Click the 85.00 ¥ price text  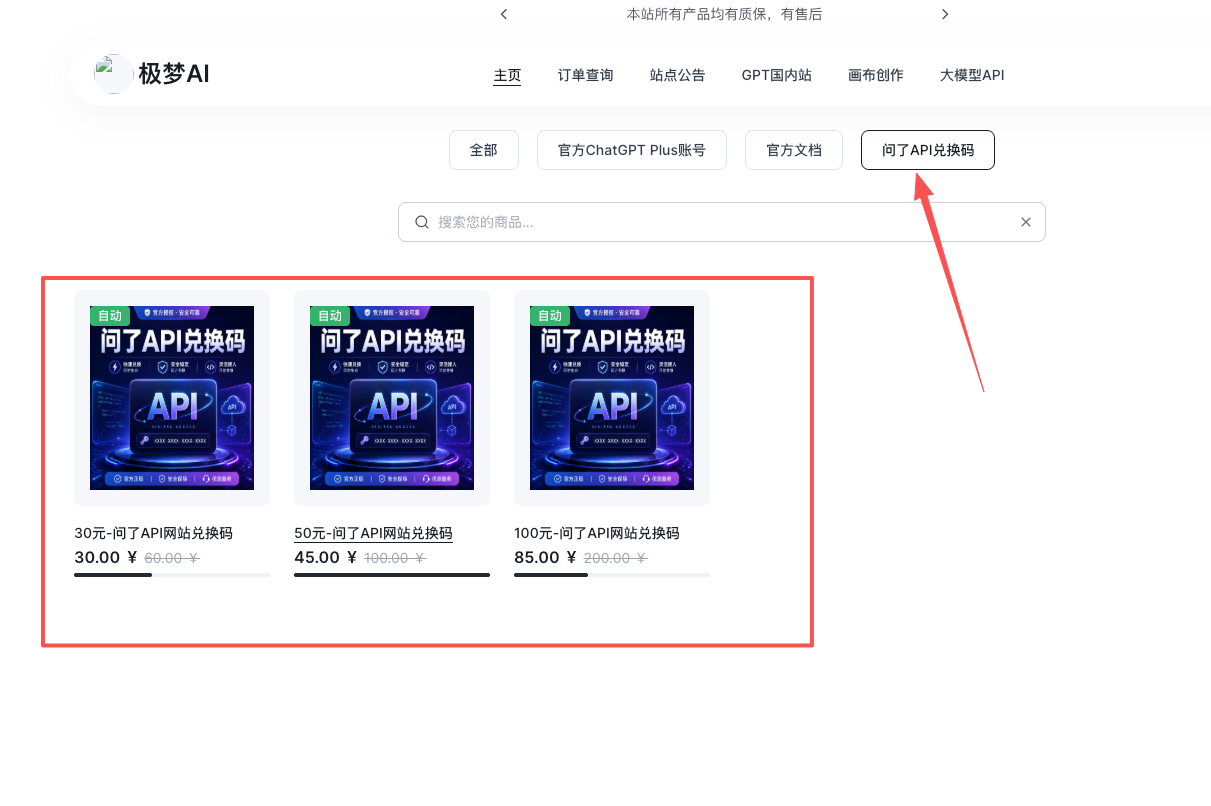pyautogui.click(x=546, y=558)
